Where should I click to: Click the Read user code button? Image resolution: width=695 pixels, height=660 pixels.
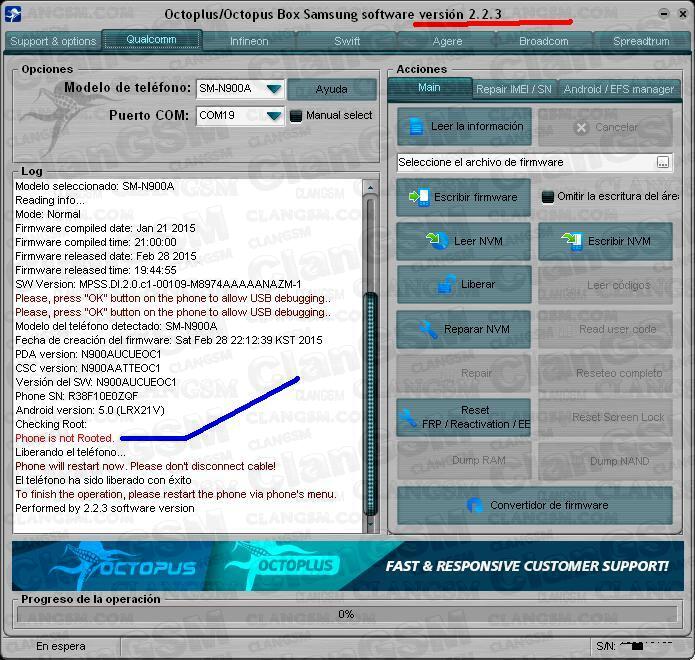[x=605, y=329]
